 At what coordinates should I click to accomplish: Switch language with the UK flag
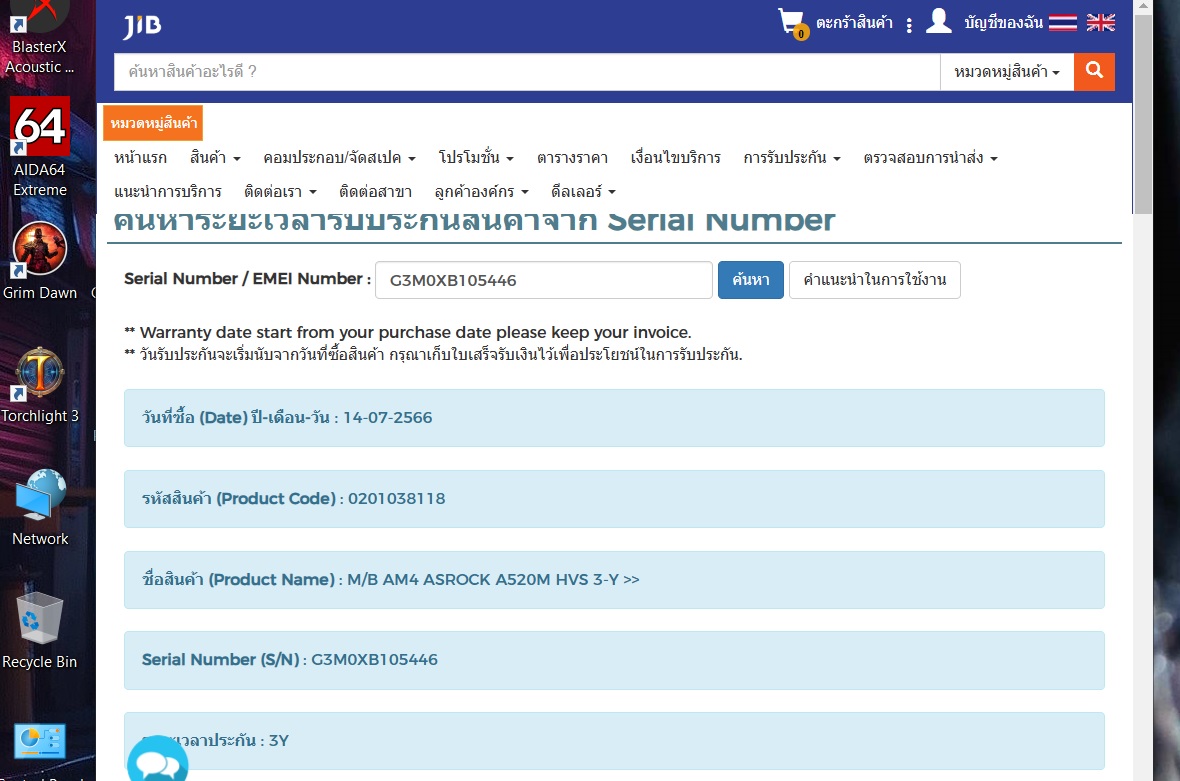[x=1100, y=23]
